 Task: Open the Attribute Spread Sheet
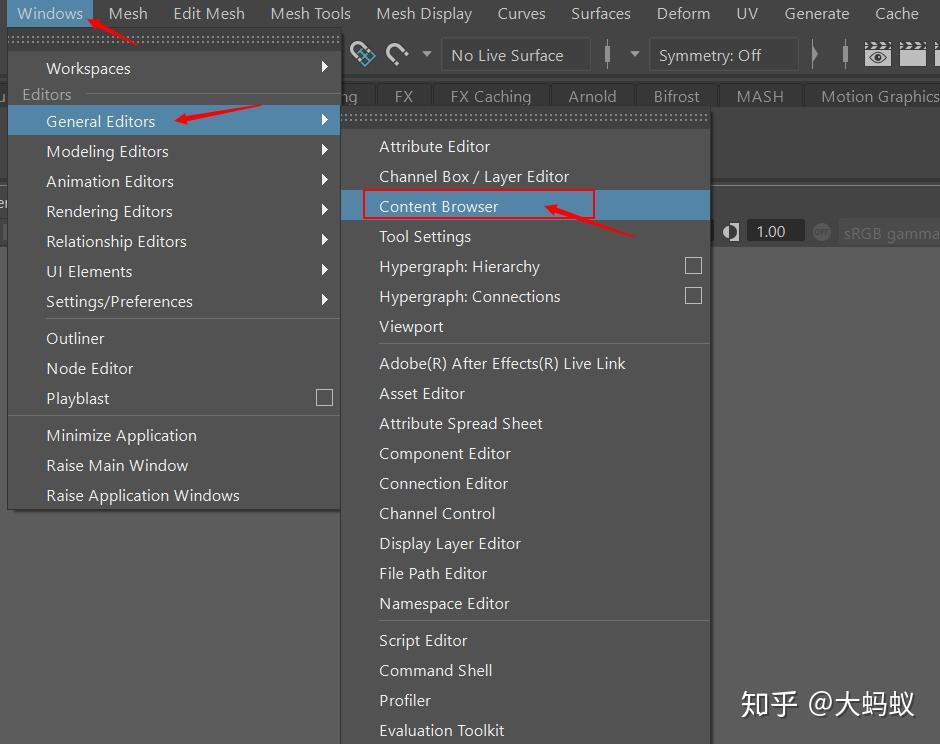pos(525,423)
